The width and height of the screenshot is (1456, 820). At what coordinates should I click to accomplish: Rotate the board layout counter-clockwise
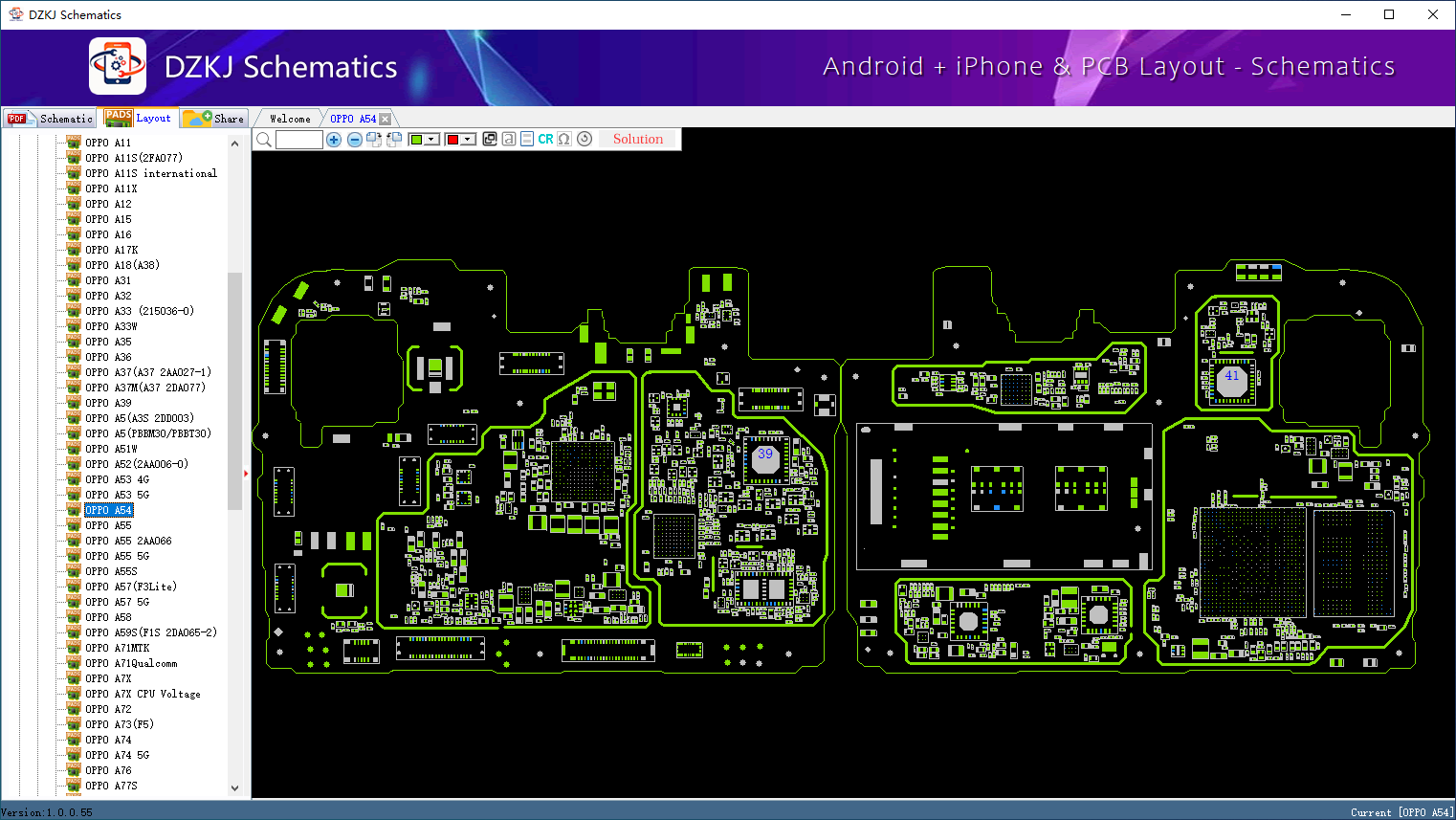point(394,140)
